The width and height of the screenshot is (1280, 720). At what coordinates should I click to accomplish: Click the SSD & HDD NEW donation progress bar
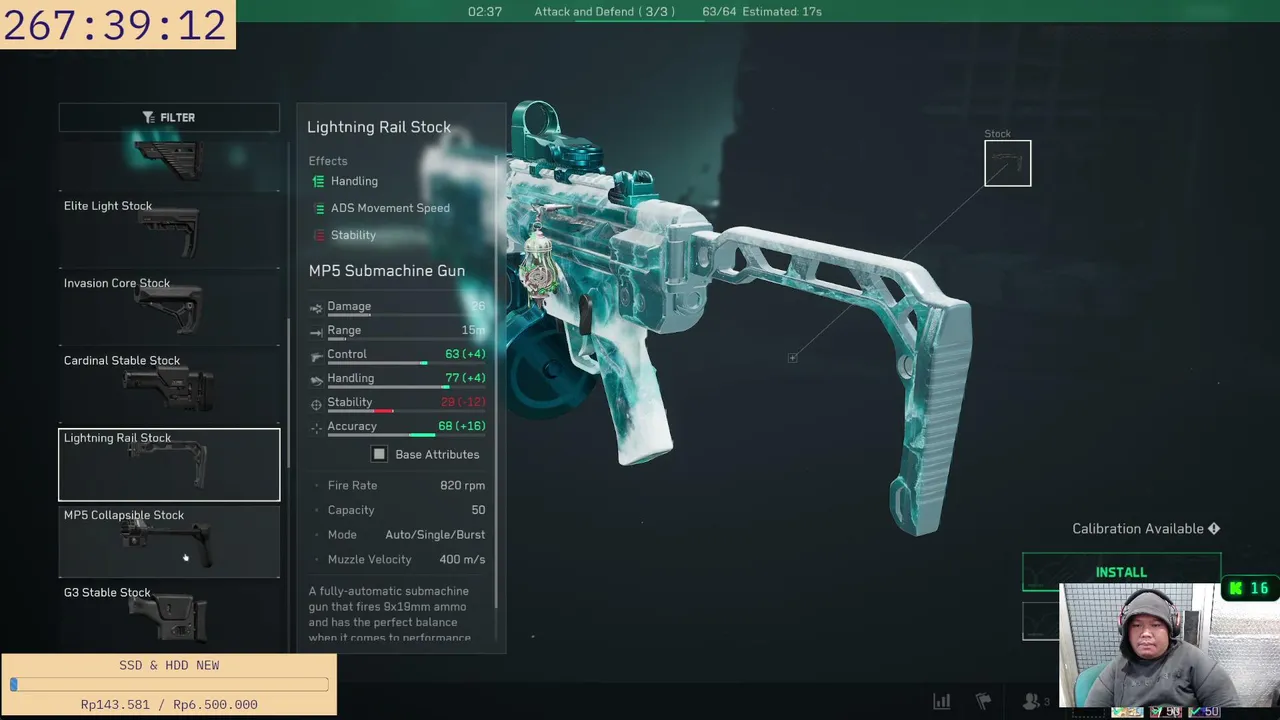(169, 685)
